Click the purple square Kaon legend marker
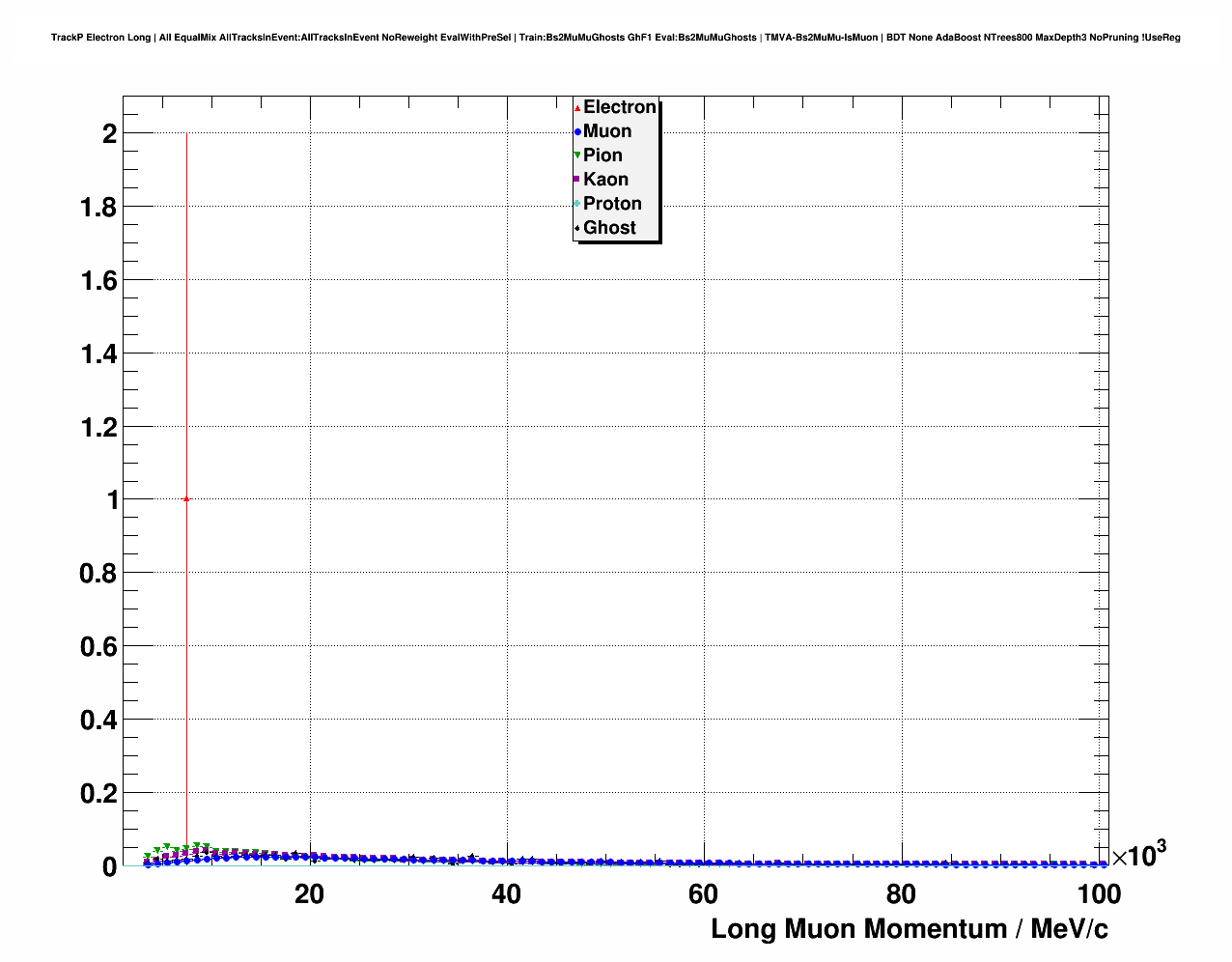Viewport: 1232px width, 962px height. 577,180
